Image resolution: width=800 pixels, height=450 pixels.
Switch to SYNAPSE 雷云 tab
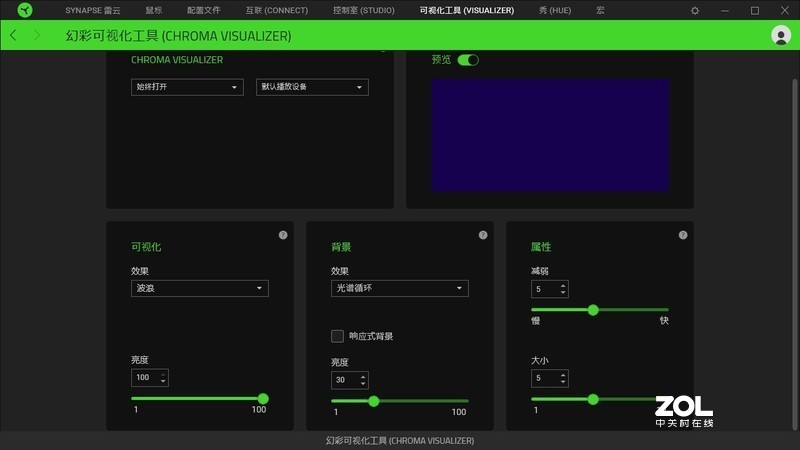pos(93,10)
